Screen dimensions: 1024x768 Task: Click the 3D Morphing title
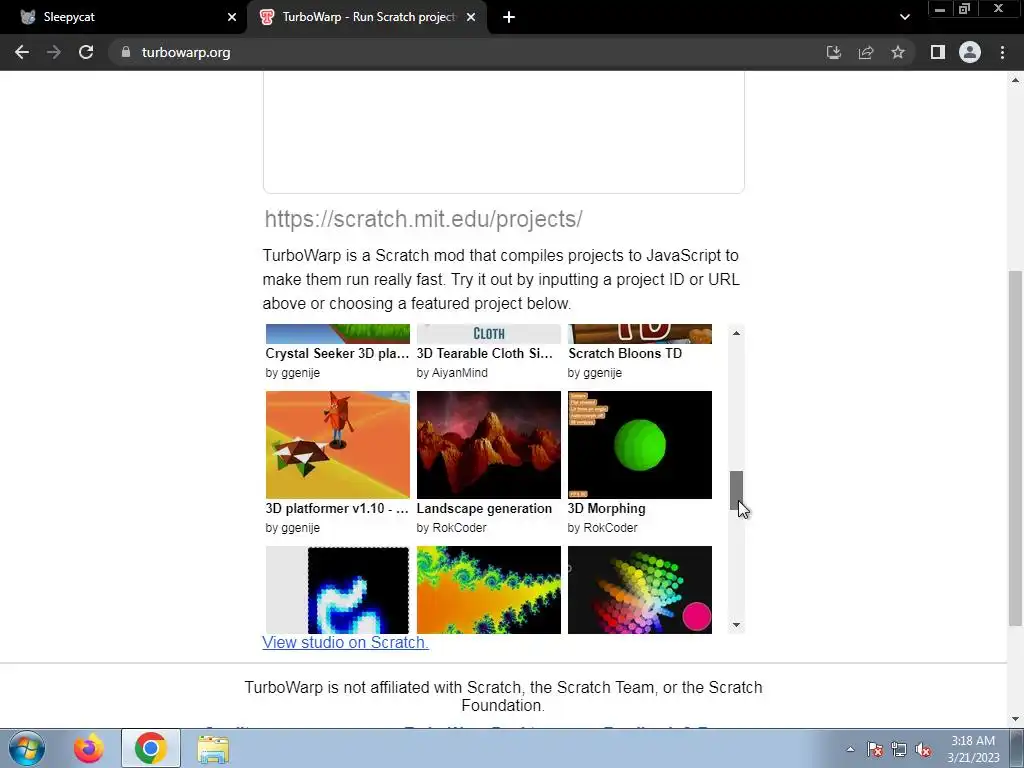point(607,508)
